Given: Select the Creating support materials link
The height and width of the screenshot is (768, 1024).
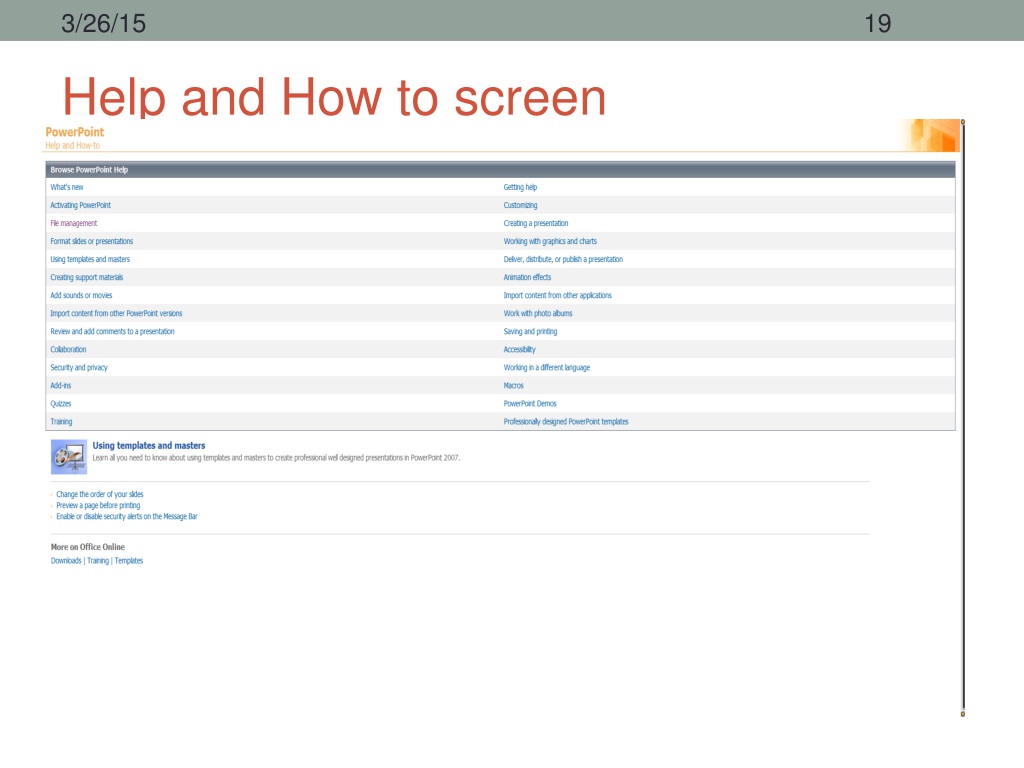Looking at the screenshot, I should point(87,278).
